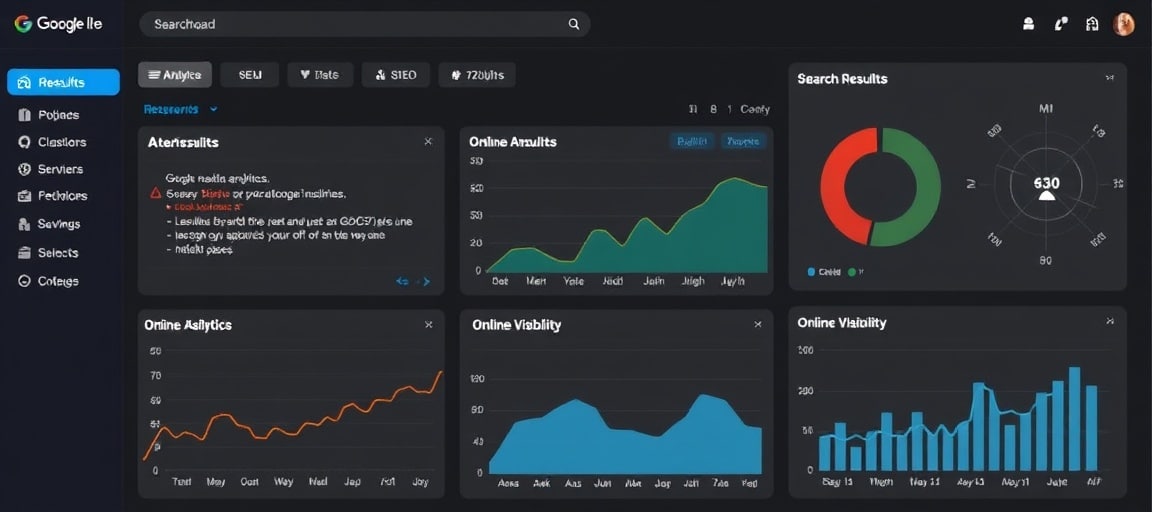
Task: Click the Online Arsuilts panel title
Action: point(513,142)
